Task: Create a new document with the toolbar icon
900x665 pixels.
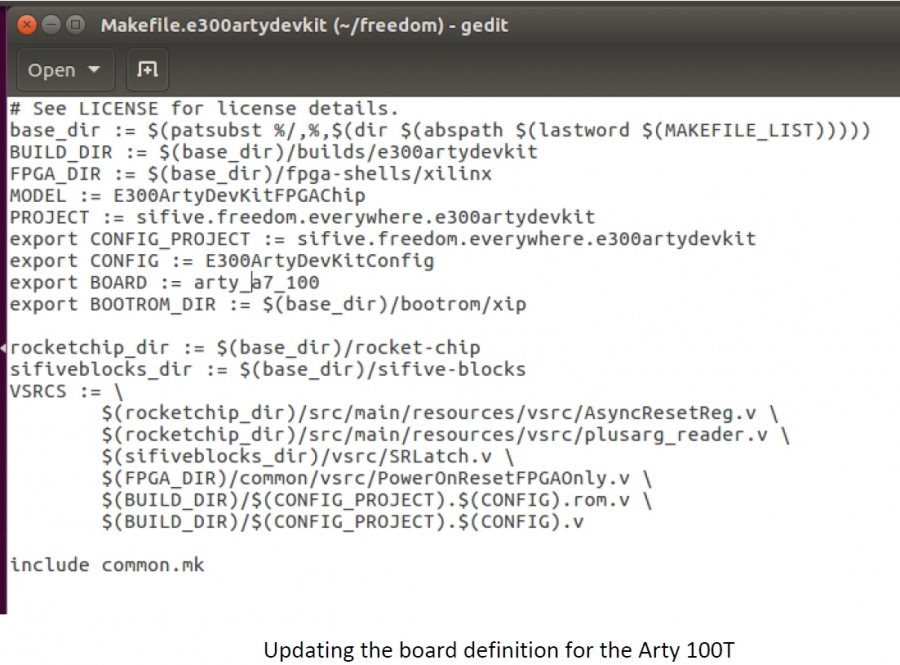Action: (x=147, y=69)
